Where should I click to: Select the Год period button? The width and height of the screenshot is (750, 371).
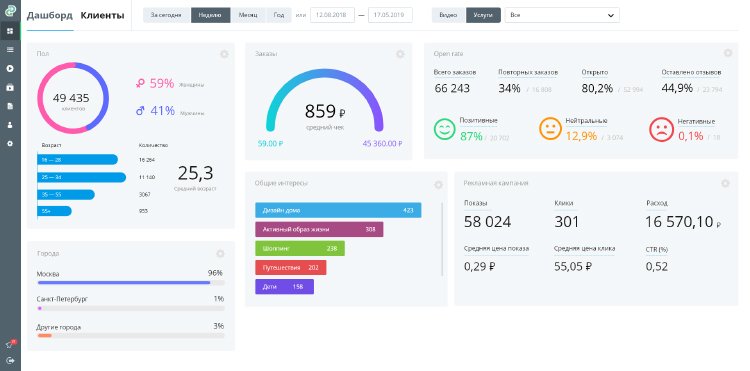click(x=278, y=15)
